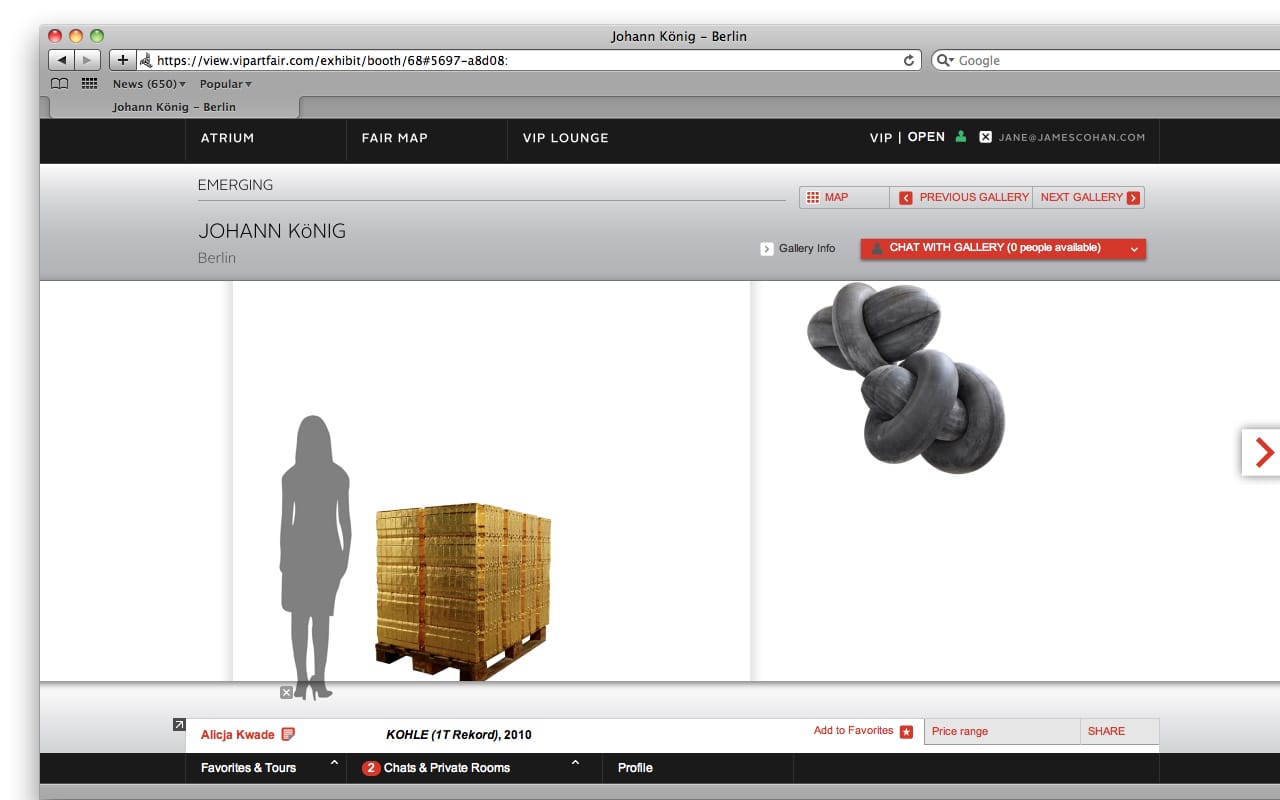
Task: Click the X icon beside jane@jamescohan.com
Action: [985, 137]
